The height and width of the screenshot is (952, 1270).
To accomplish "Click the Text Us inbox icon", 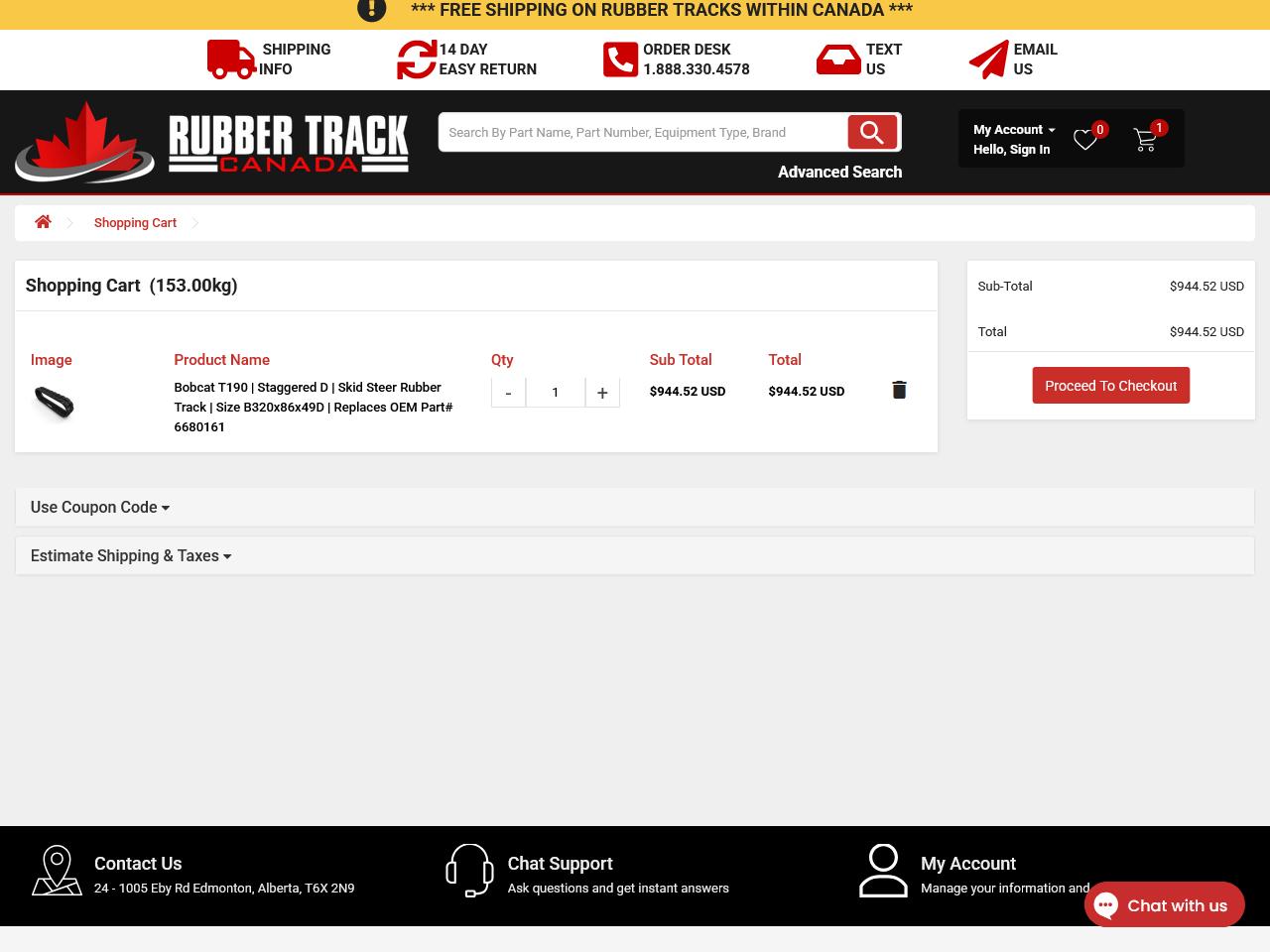I will tap(838, 59).
